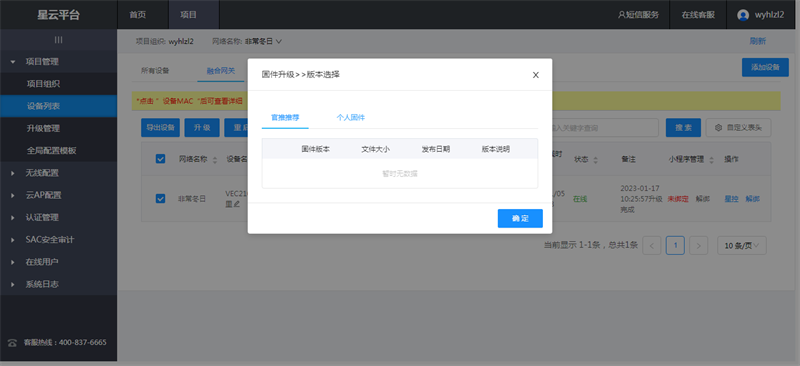Screen dimensions: 800x366
Task: Focus the keyword search input field
Action: [x=606, y=128]
